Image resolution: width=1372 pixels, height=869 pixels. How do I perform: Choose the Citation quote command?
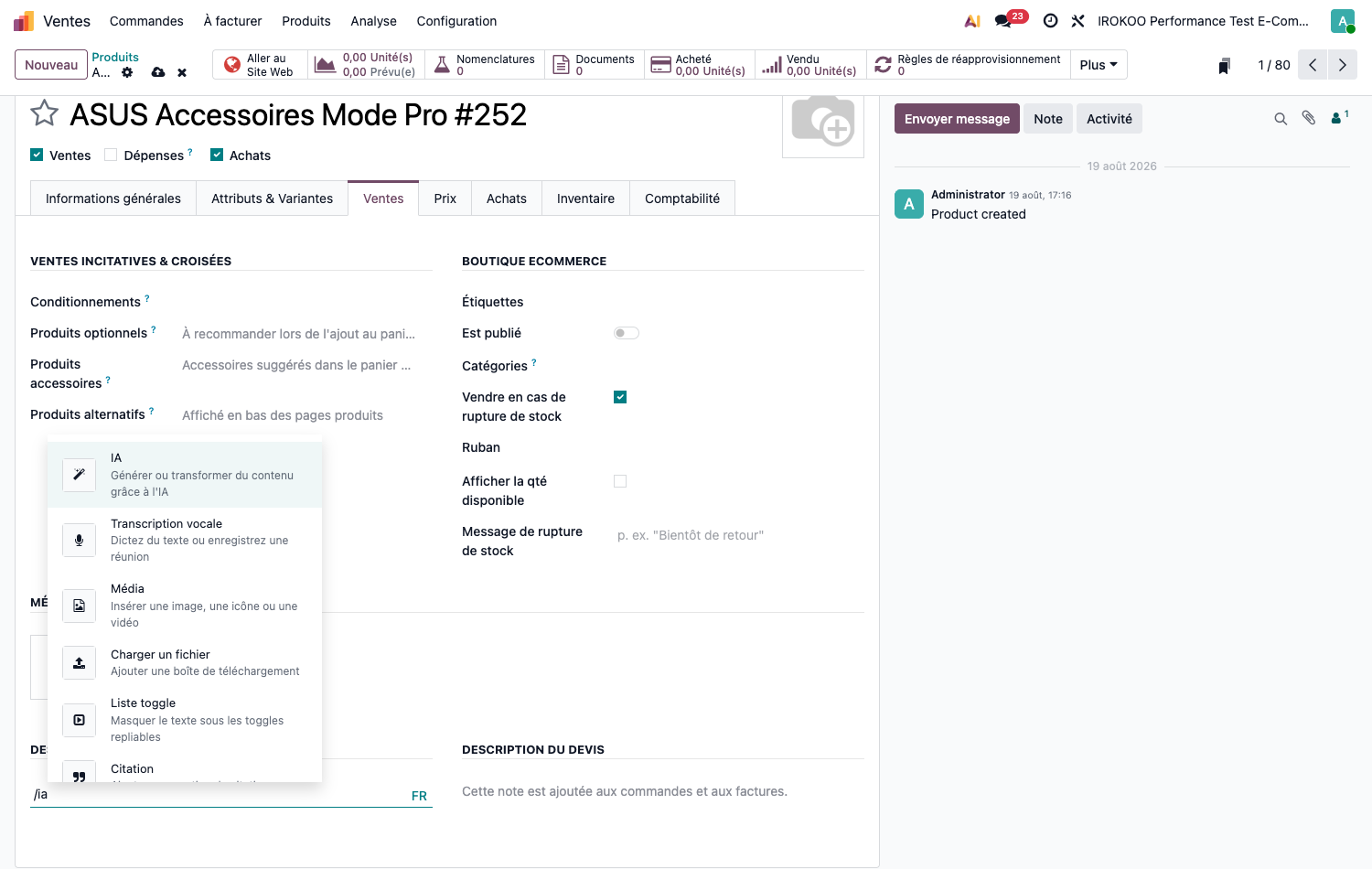point(185,770)
